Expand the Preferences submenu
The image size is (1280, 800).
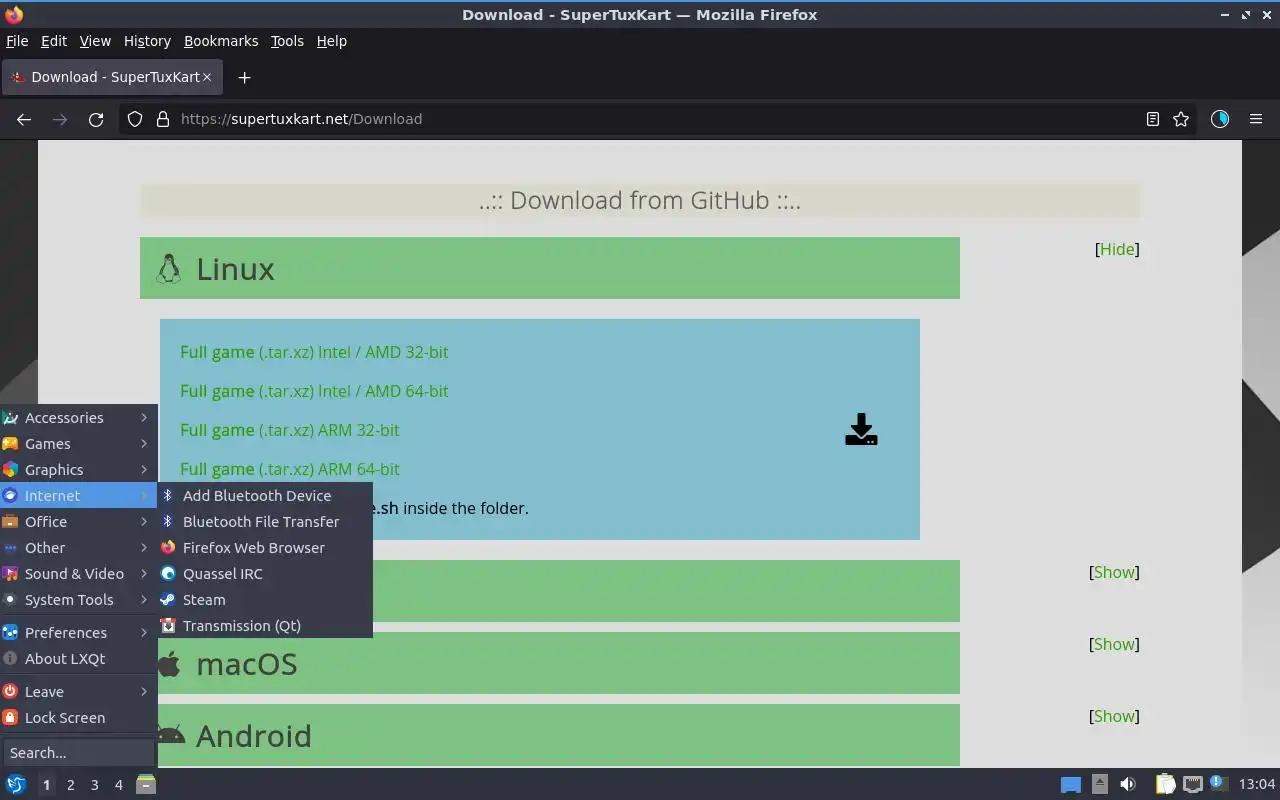coord(78,632)
